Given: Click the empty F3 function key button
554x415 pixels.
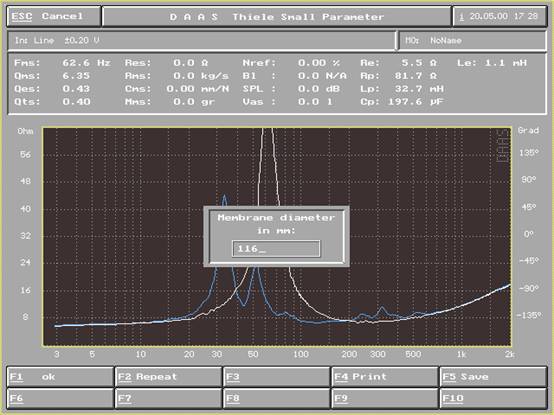Looking at the screenshot, I should tap(277, 377).
